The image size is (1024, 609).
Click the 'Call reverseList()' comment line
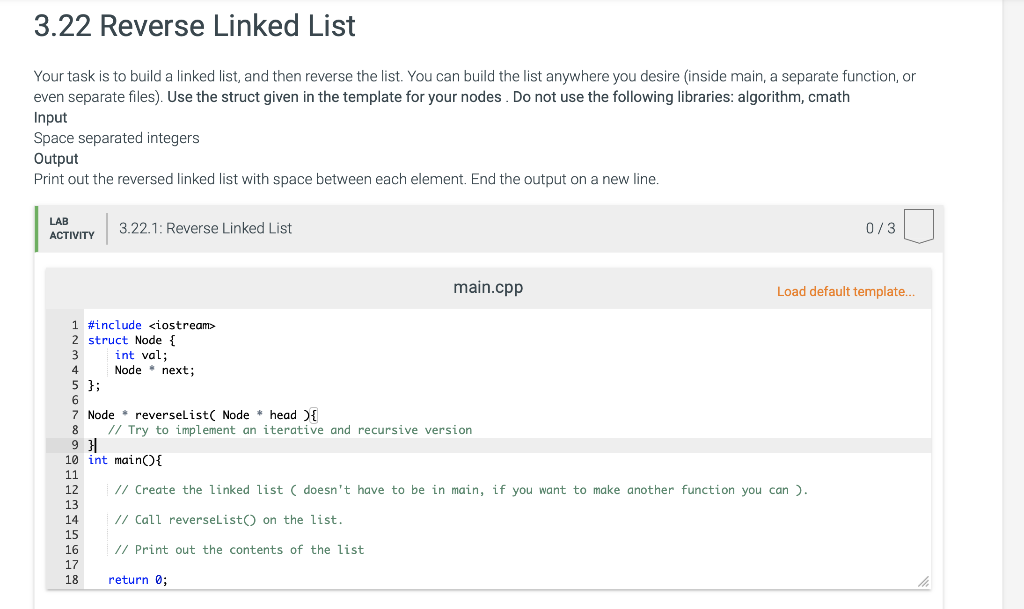point(229,520)
